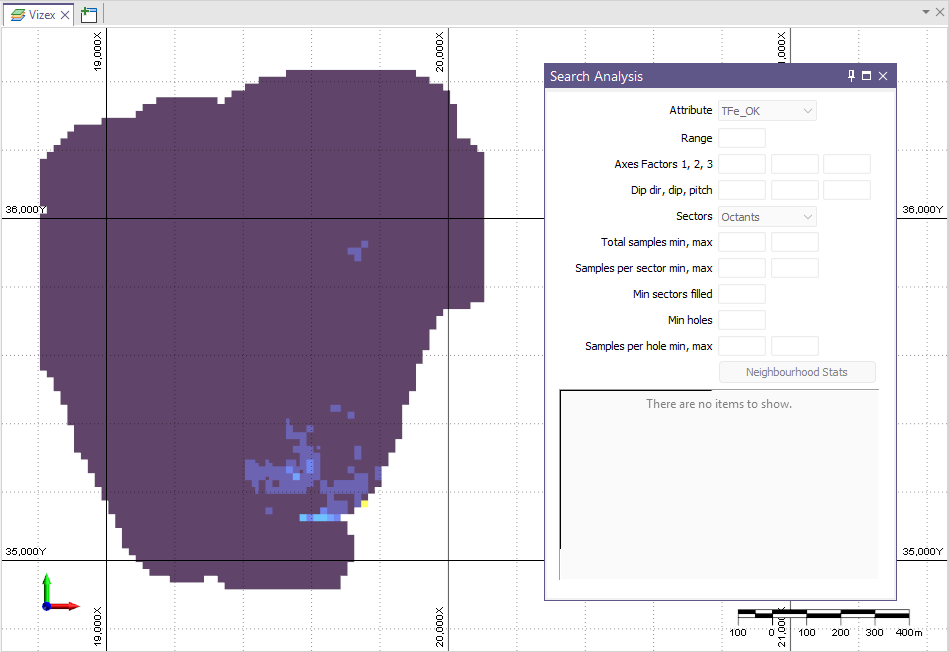
Task: Switch to the Vizex tab
Action: tap(35, 14)
